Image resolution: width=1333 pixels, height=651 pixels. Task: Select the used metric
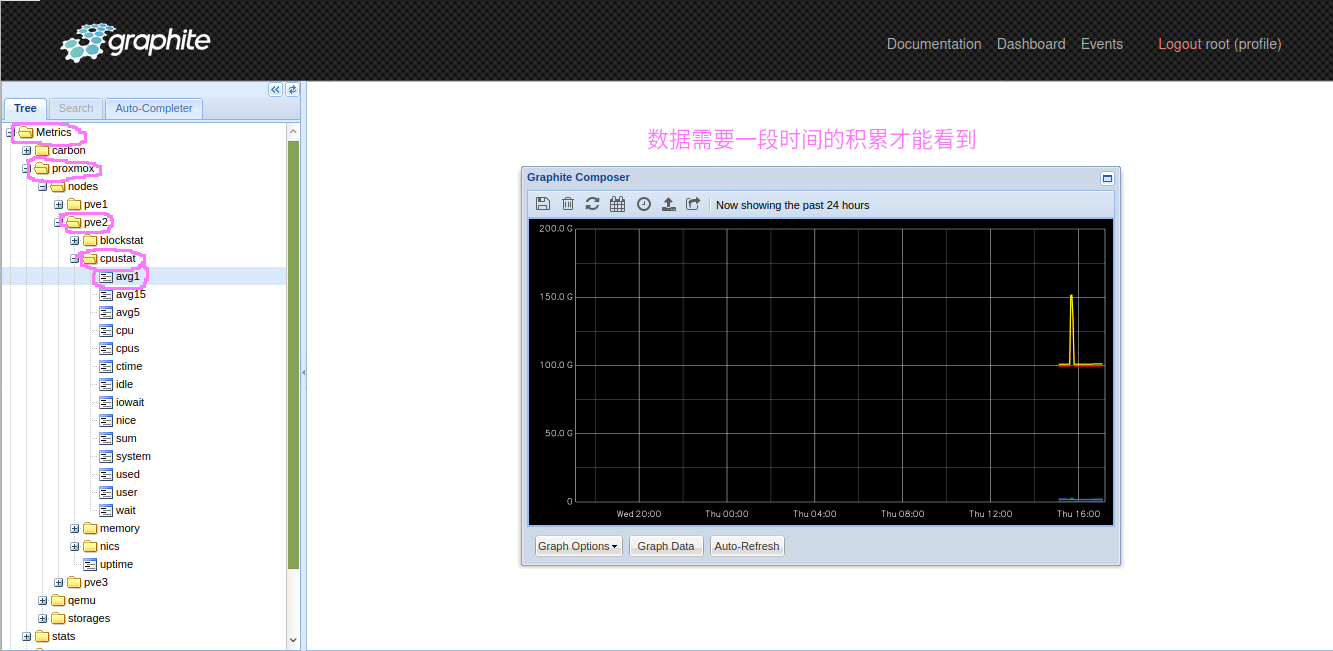[128, 474]
